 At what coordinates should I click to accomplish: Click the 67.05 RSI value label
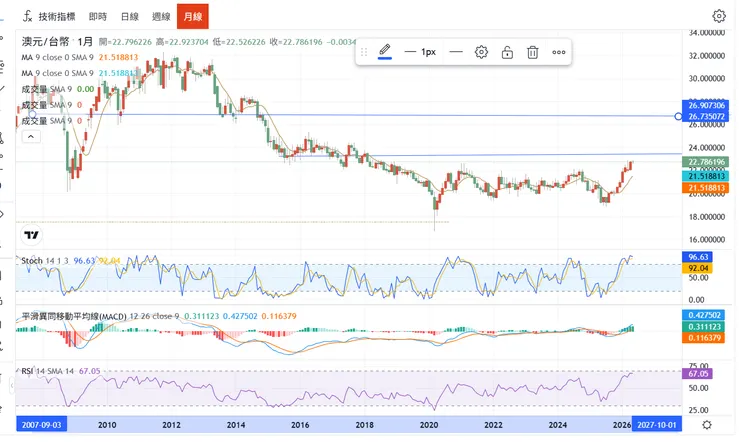click(x=698, y=374)
